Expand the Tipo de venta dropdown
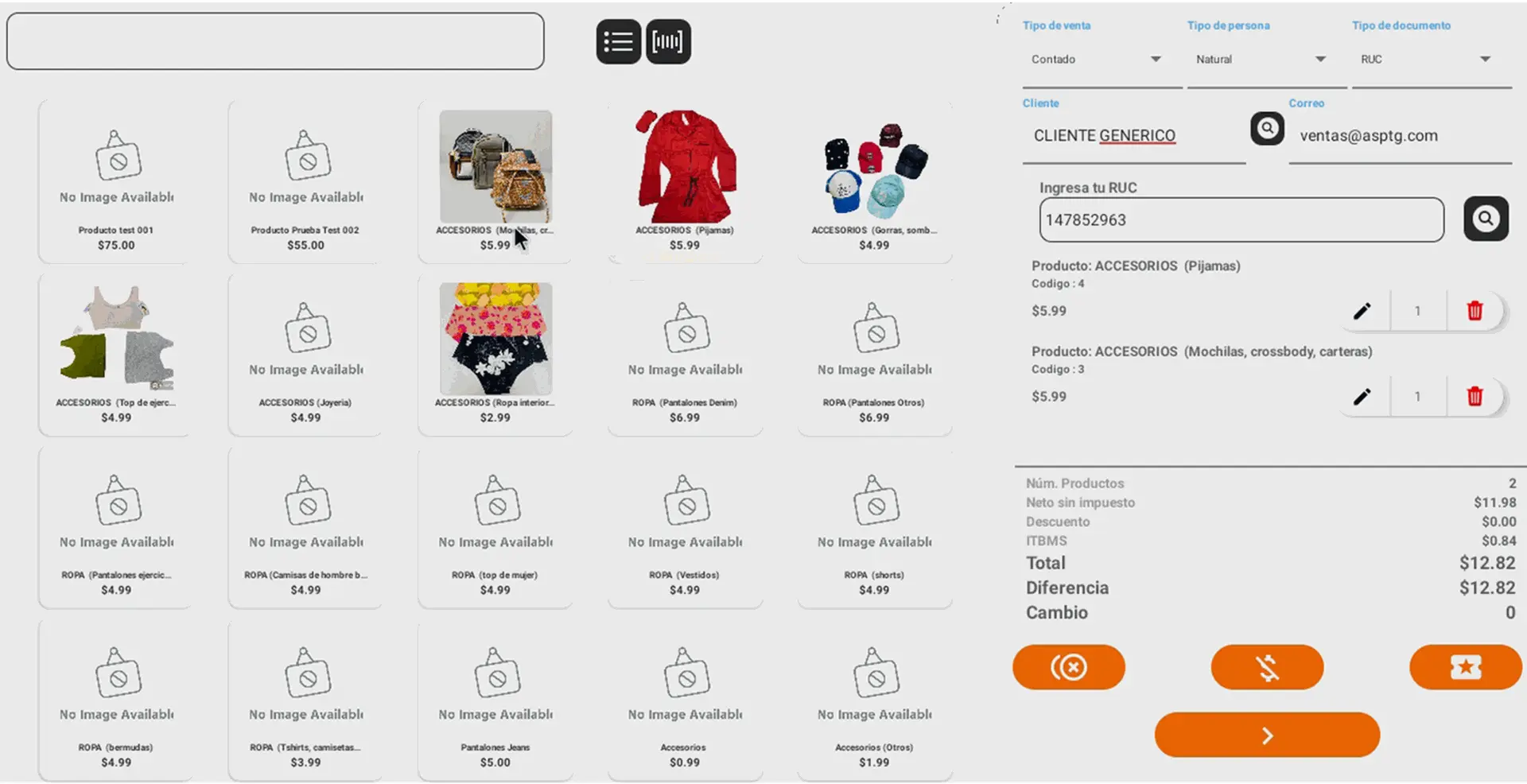The image size is (1527, 784). pyautogui.click(x=1102, y=60)
